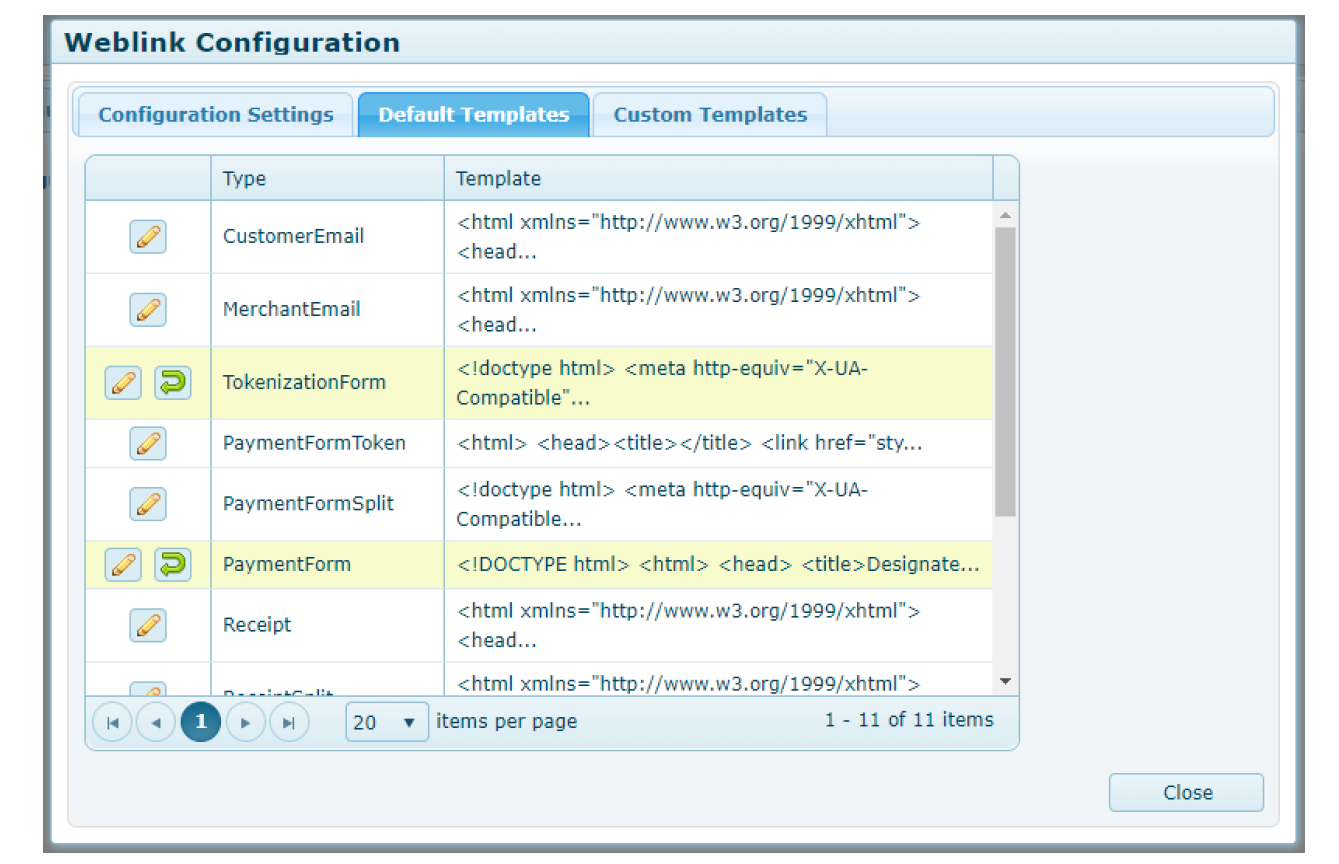
Task: Advance to the next page
Action: (245, 720)
